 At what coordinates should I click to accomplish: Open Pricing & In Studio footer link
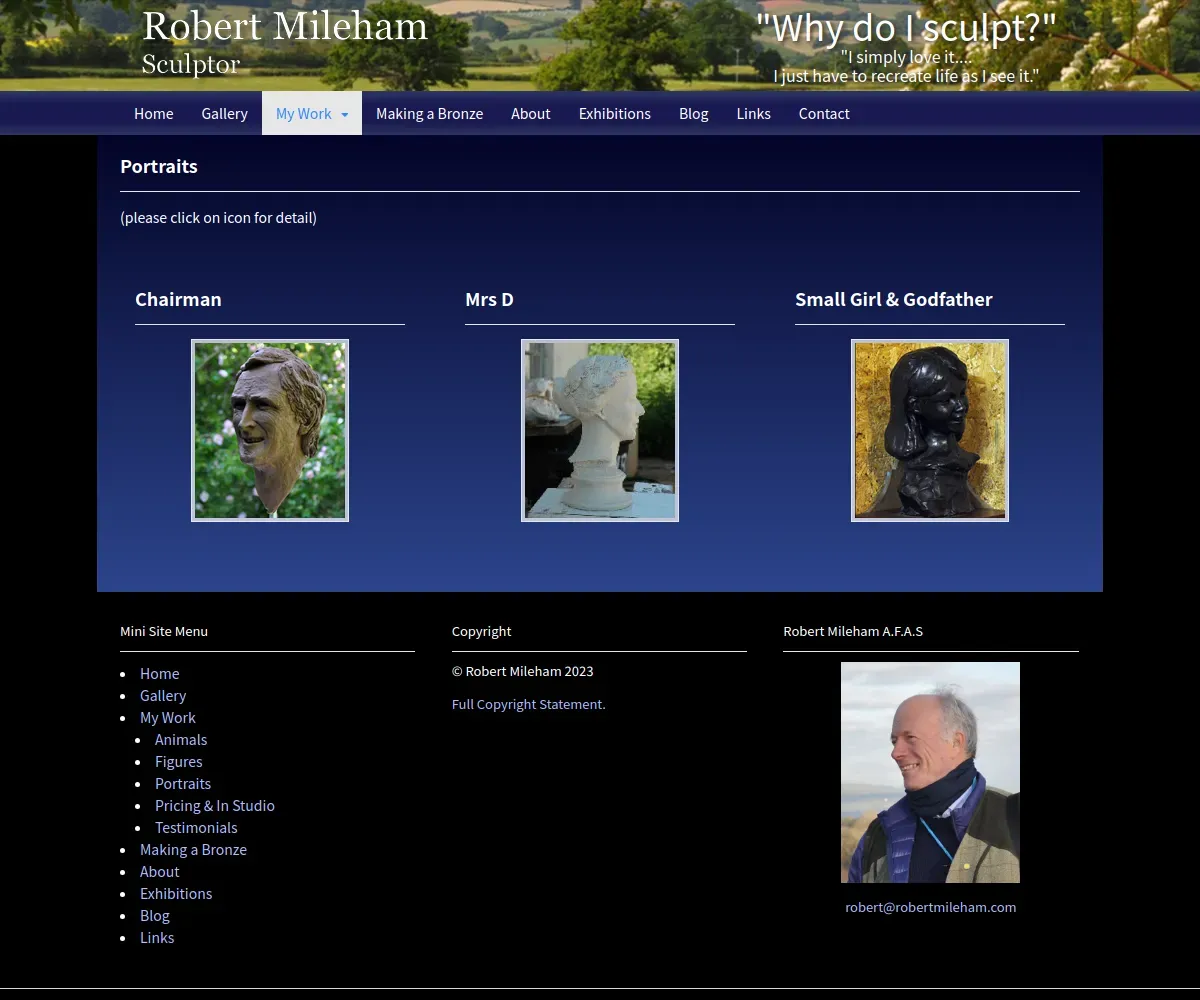215,805
